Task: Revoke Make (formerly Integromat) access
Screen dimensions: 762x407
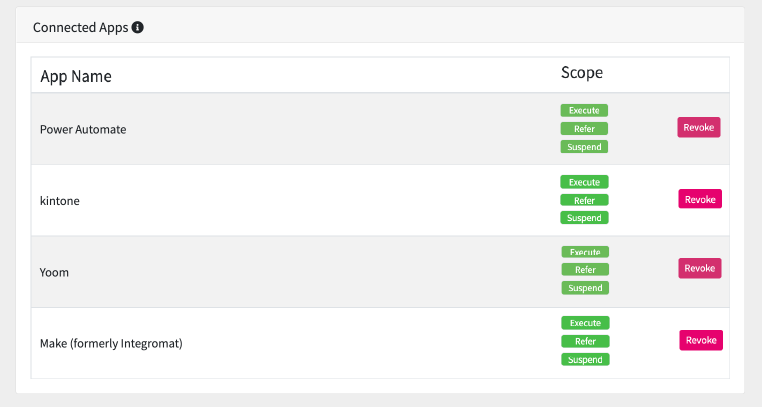Action: pyautogui.click(x=701, y=340)
